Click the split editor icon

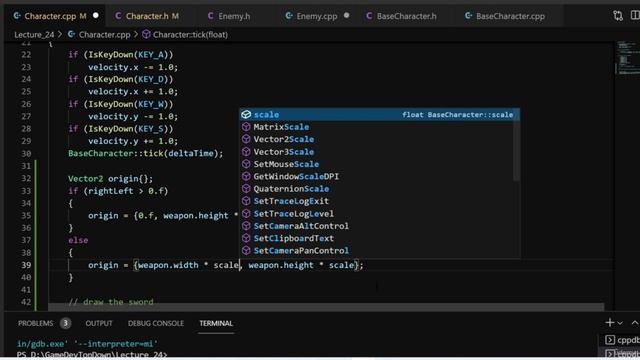tap(635, 16)
